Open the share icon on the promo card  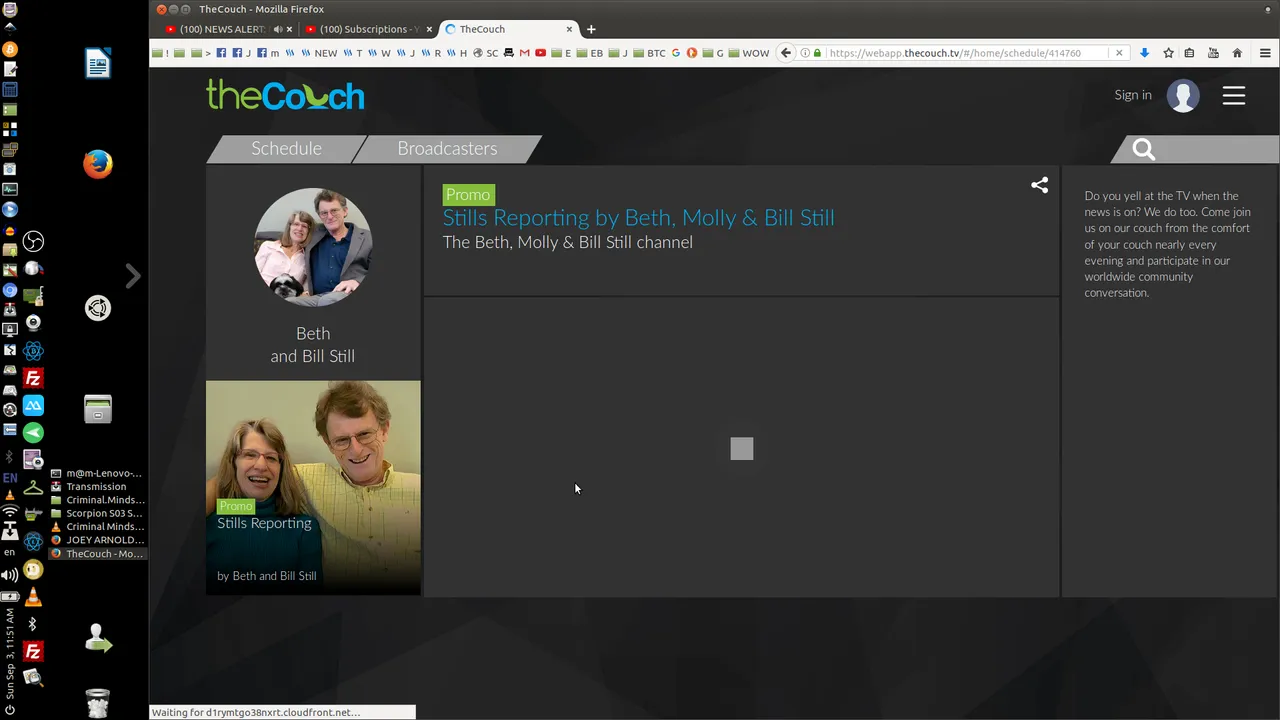[x=1040, y=185]
